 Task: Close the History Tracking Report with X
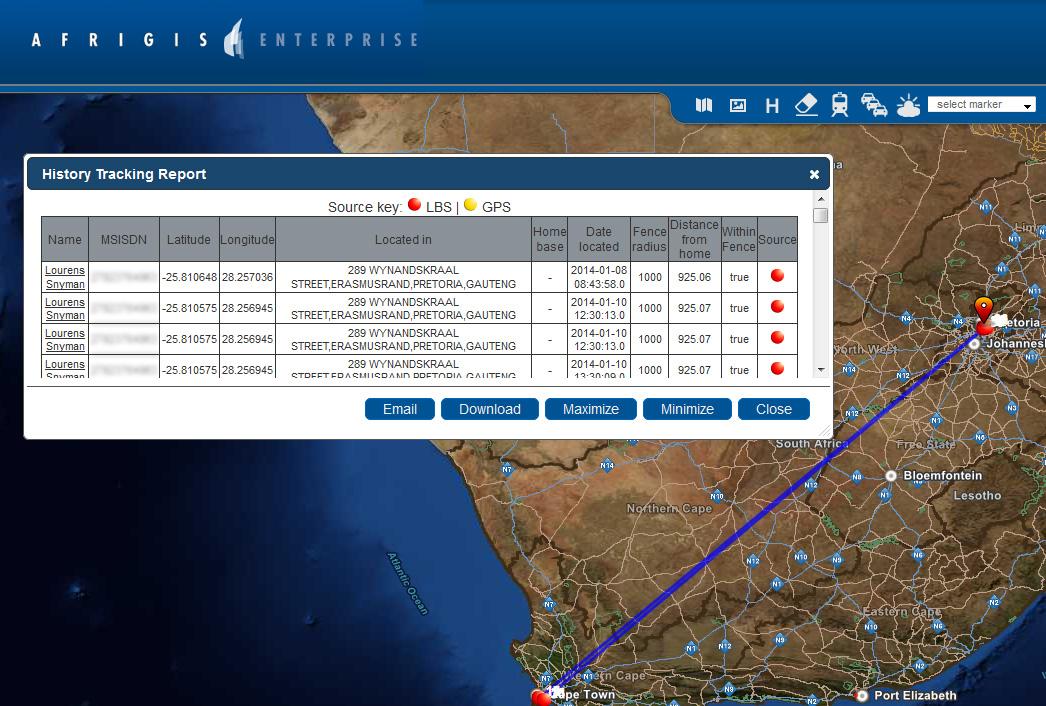(x=814, y=174)
